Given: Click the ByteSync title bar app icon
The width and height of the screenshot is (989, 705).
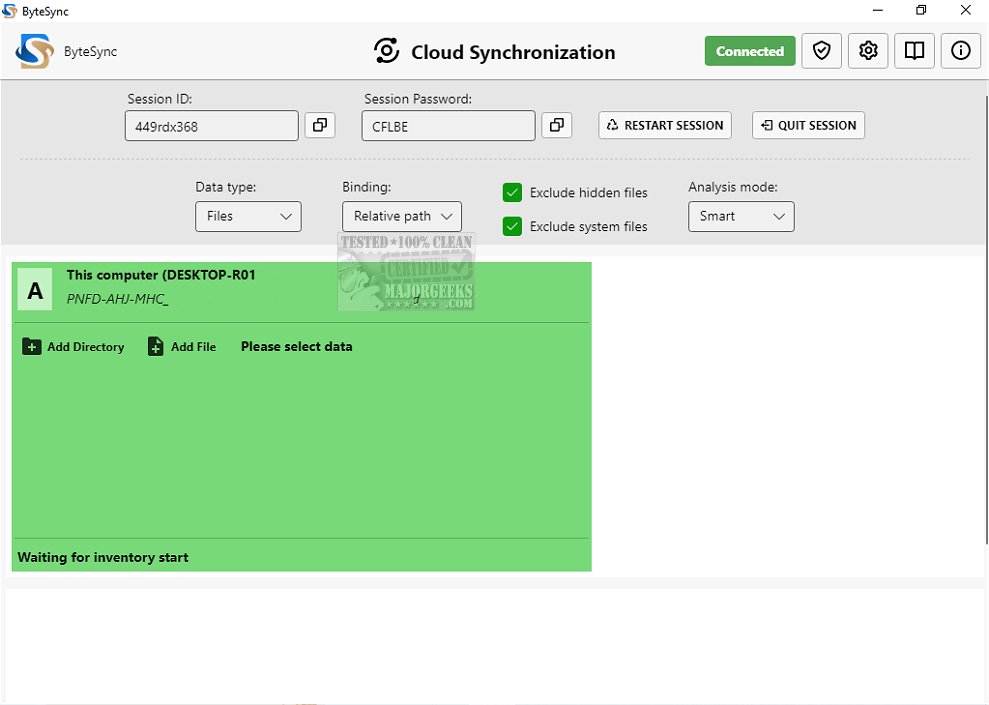Looking at the screenshot, I should (x=9, y=11).
